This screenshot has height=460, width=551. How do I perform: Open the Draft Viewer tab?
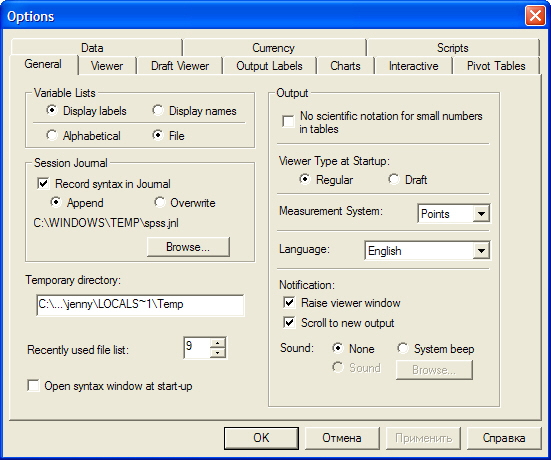180,66
